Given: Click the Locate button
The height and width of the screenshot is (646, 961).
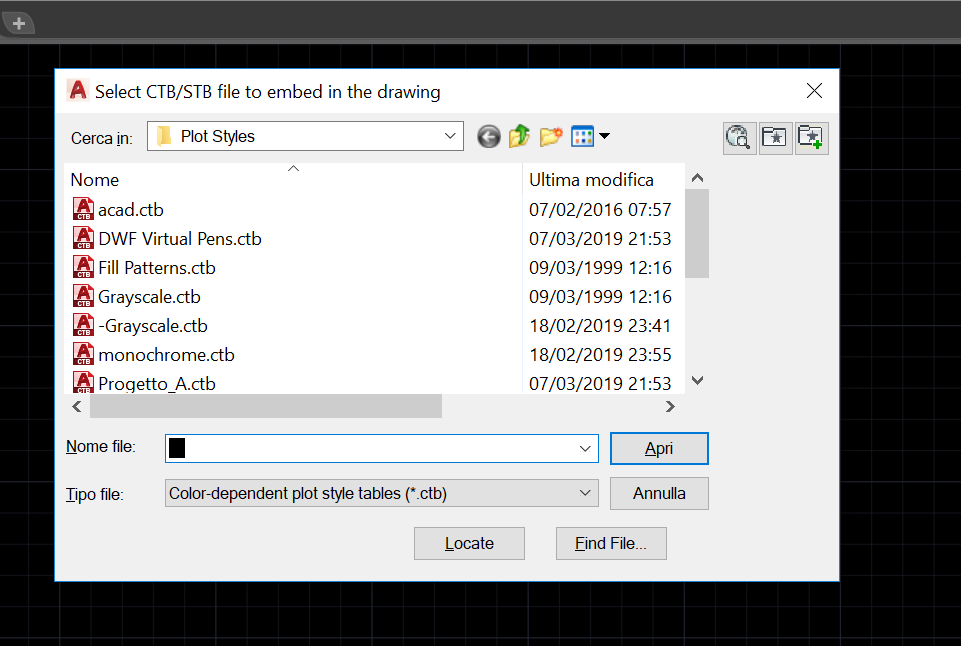Looking at the screenshot, I should [469, 543].
